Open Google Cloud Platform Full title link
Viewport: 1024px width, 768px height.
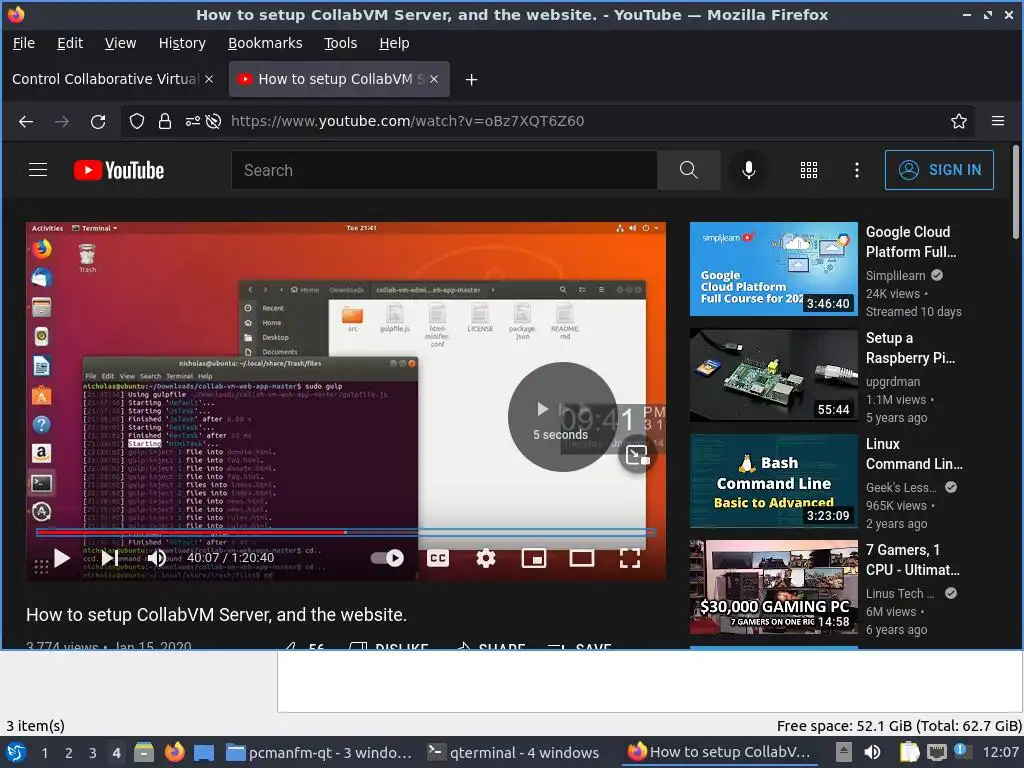tap(911, 242)
